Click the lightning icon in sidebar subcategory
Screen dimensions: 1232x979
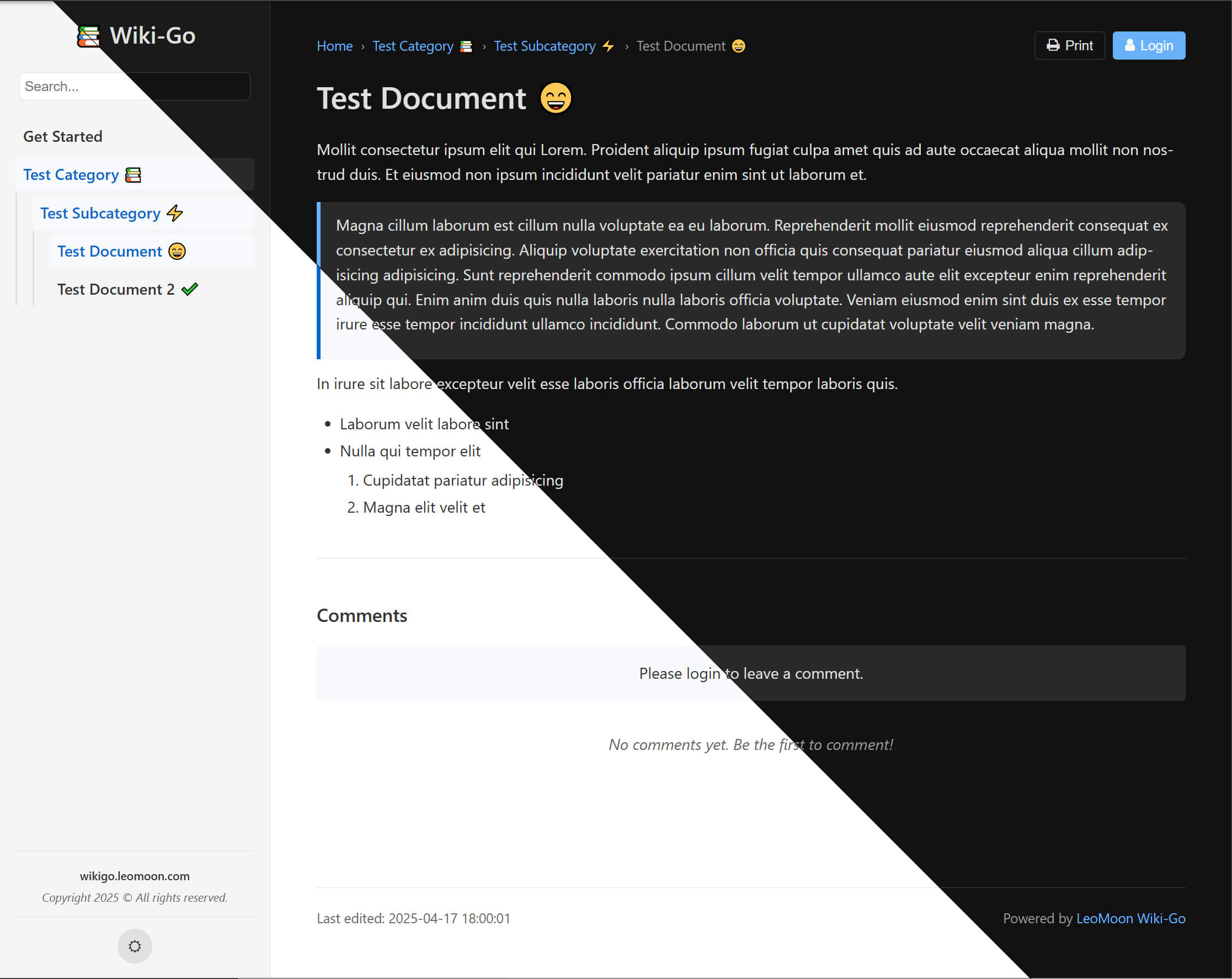175,213
